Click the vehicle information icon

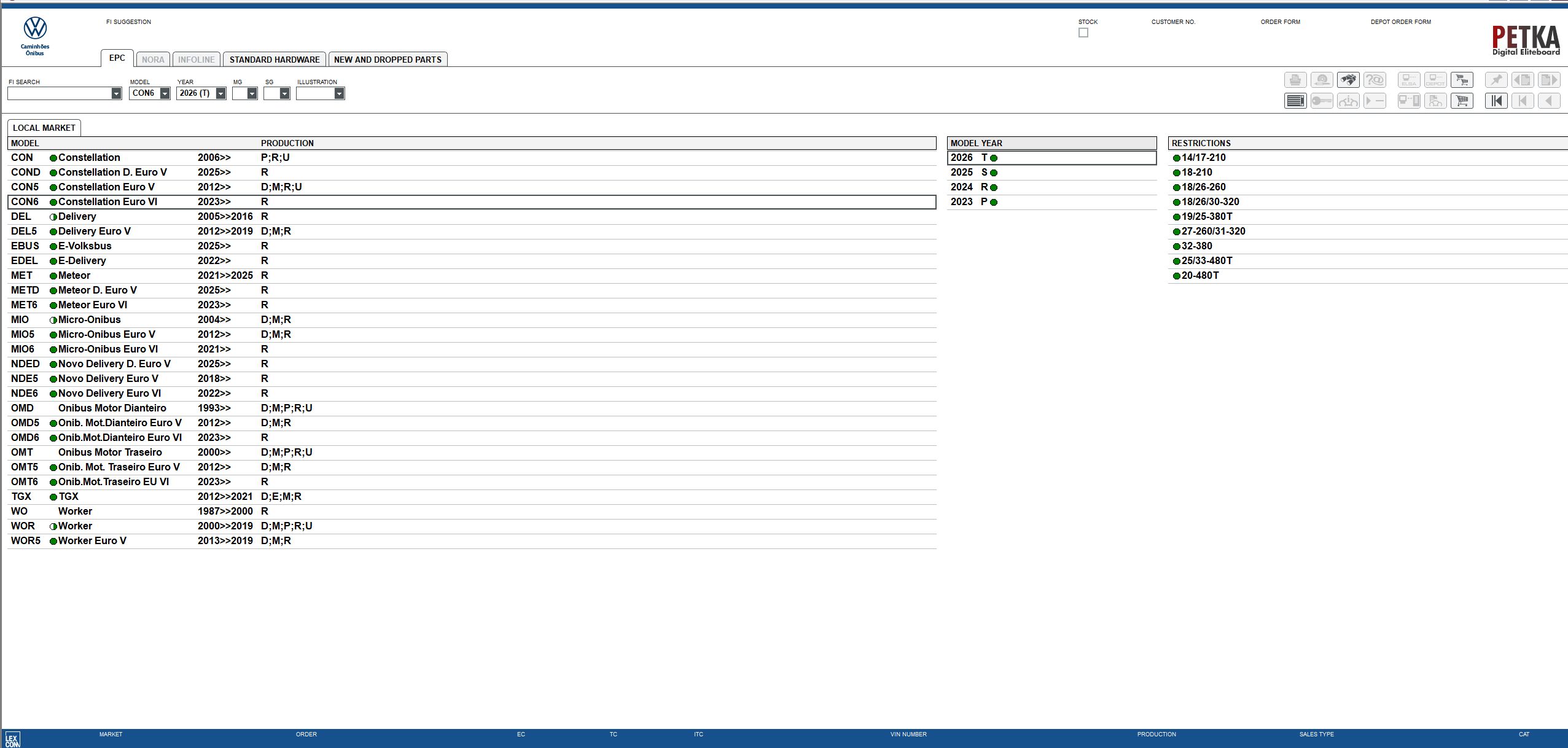pyautogui.click(x=1348, y=101)
